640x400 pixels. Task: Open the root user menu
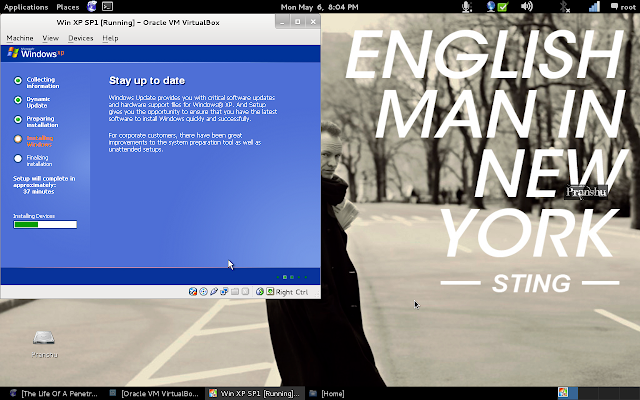point(623,7)
